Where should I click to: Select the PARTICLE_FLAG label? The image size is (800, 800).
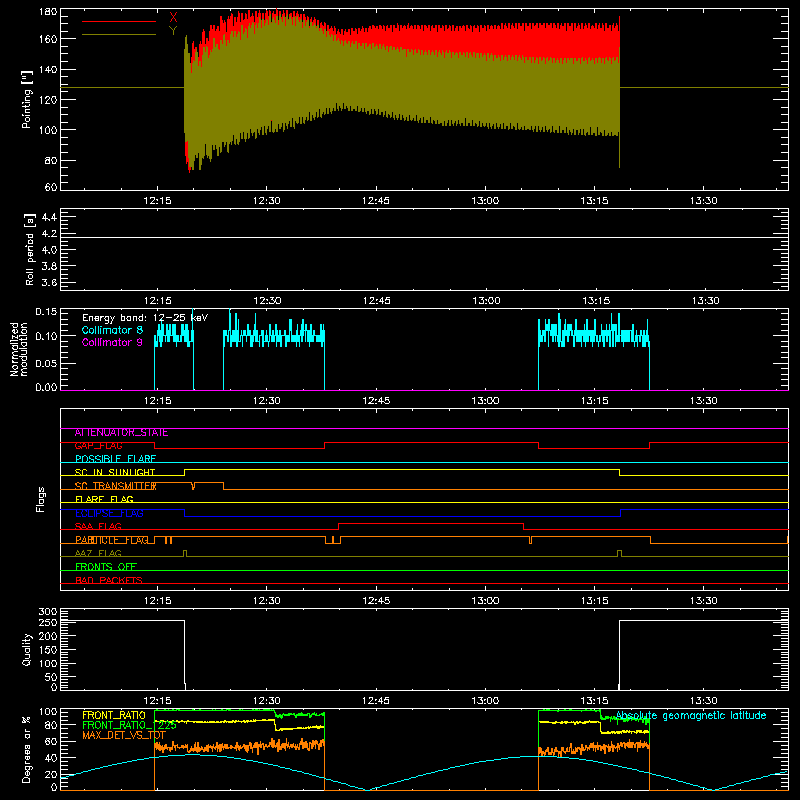click(112, 540)
